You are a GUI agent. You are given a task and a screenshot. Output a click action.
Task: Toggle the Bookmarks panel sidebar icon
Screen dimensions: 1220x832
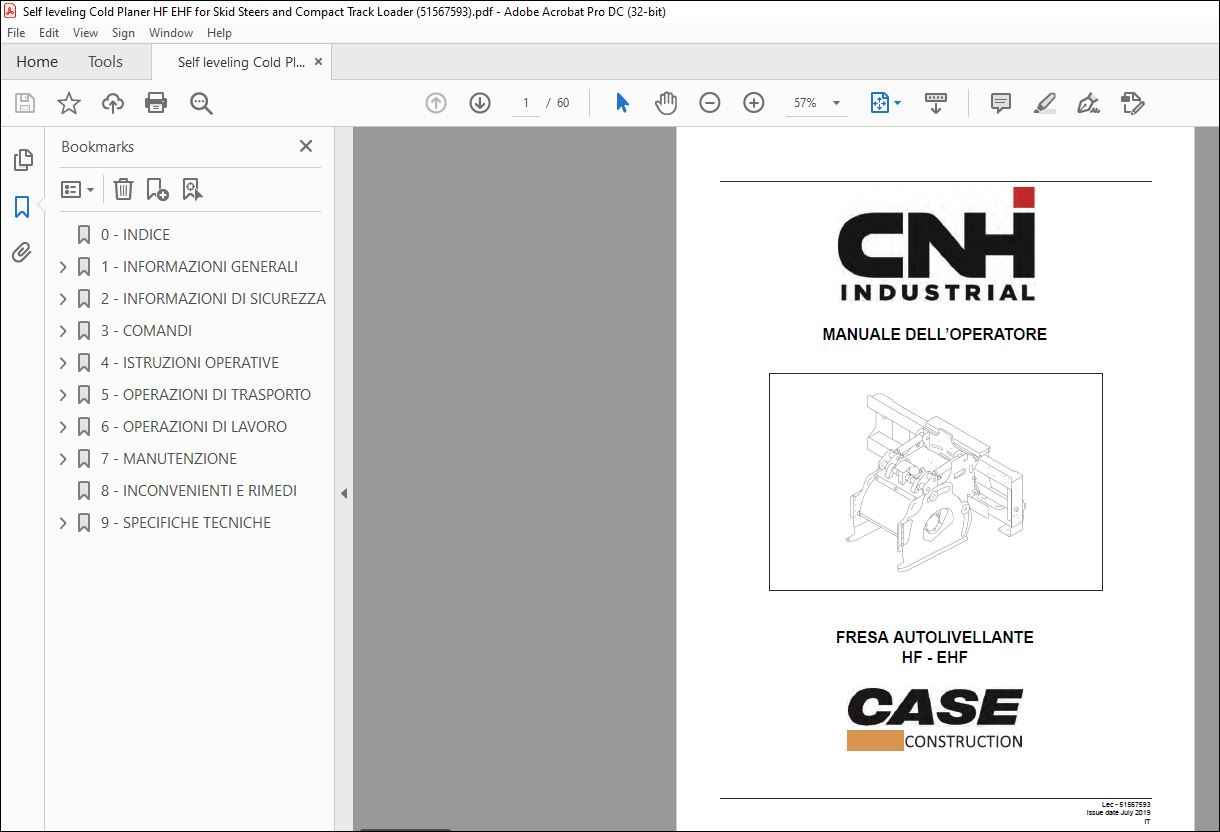(22, 207)
